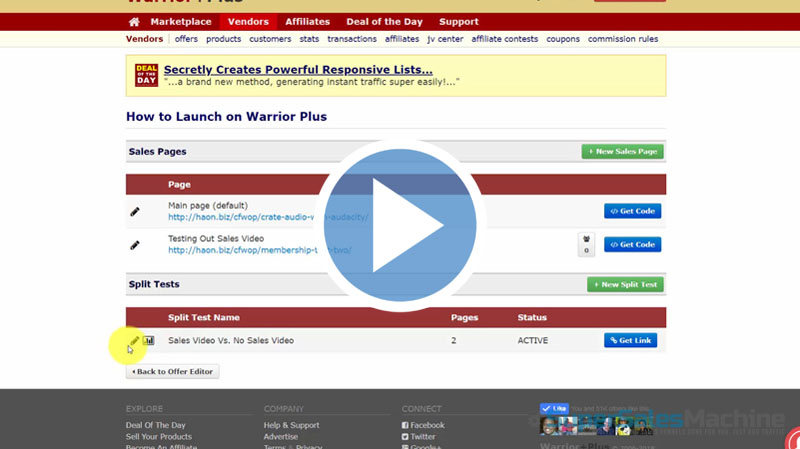Open the Marketplace menu tab

[x=181, y=22]
